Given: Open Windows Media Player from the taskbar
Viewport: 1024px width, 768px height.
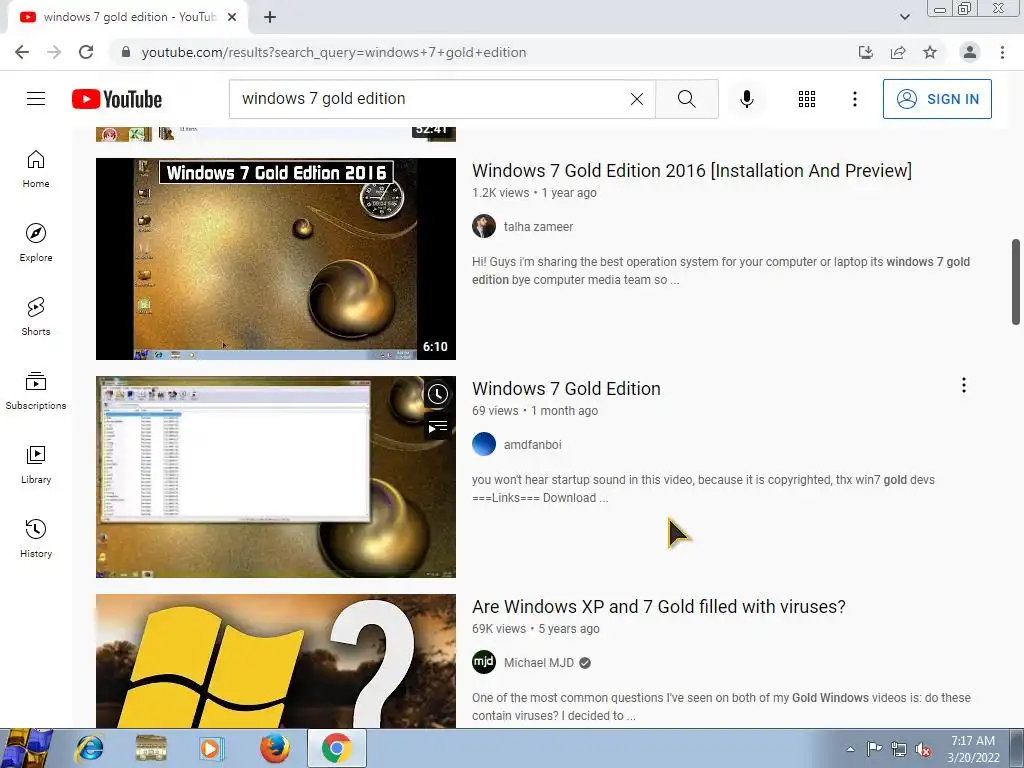Looking at the screenshot, I should click(212, 748).
